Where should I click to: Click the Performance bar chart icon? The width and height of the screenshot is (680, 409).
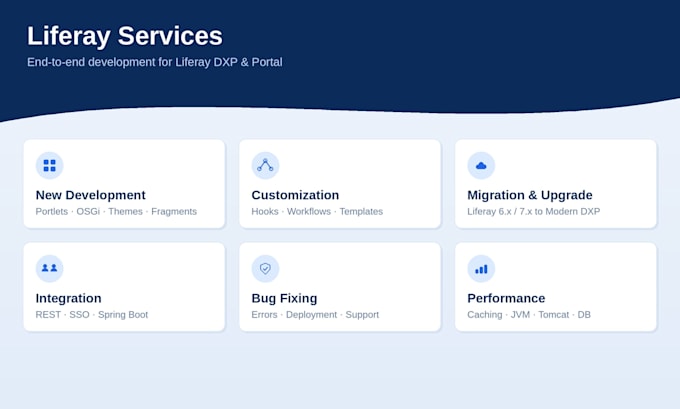point(481,268)
